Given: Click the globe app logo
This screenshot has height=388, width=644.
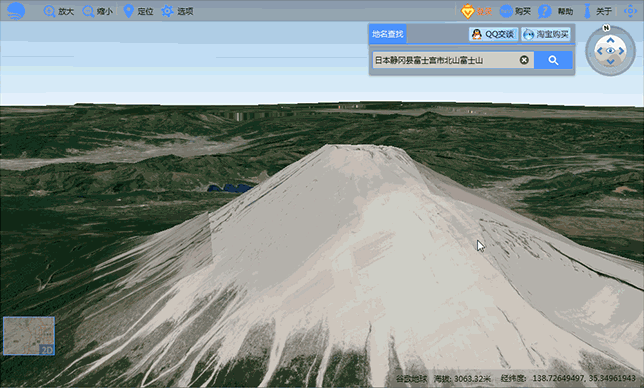Looking at the screenshot, I should [x=16, y=11].
